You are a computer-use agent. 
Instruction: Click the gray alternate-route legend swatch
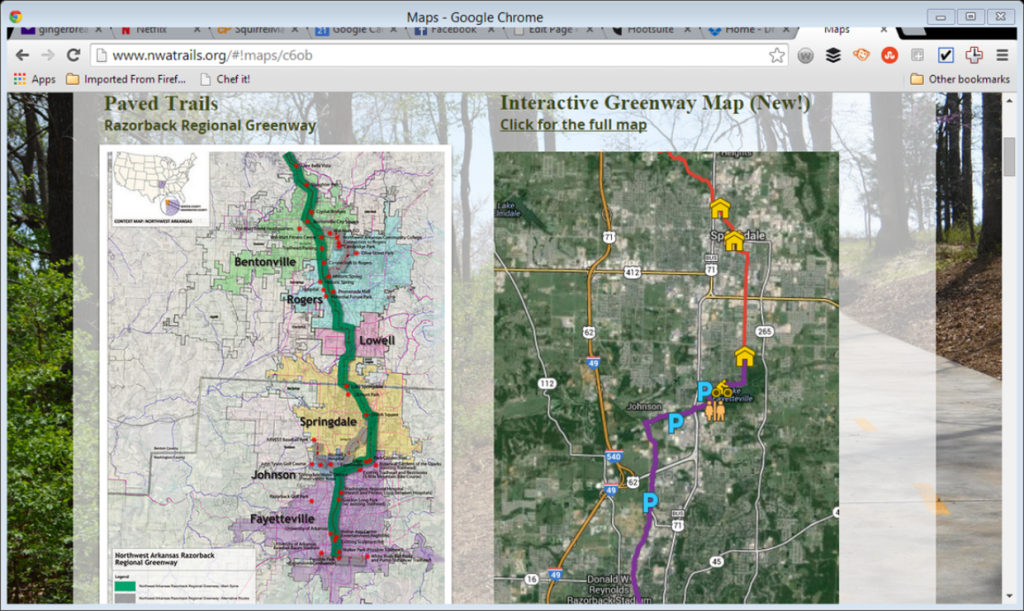click(125, 598)
